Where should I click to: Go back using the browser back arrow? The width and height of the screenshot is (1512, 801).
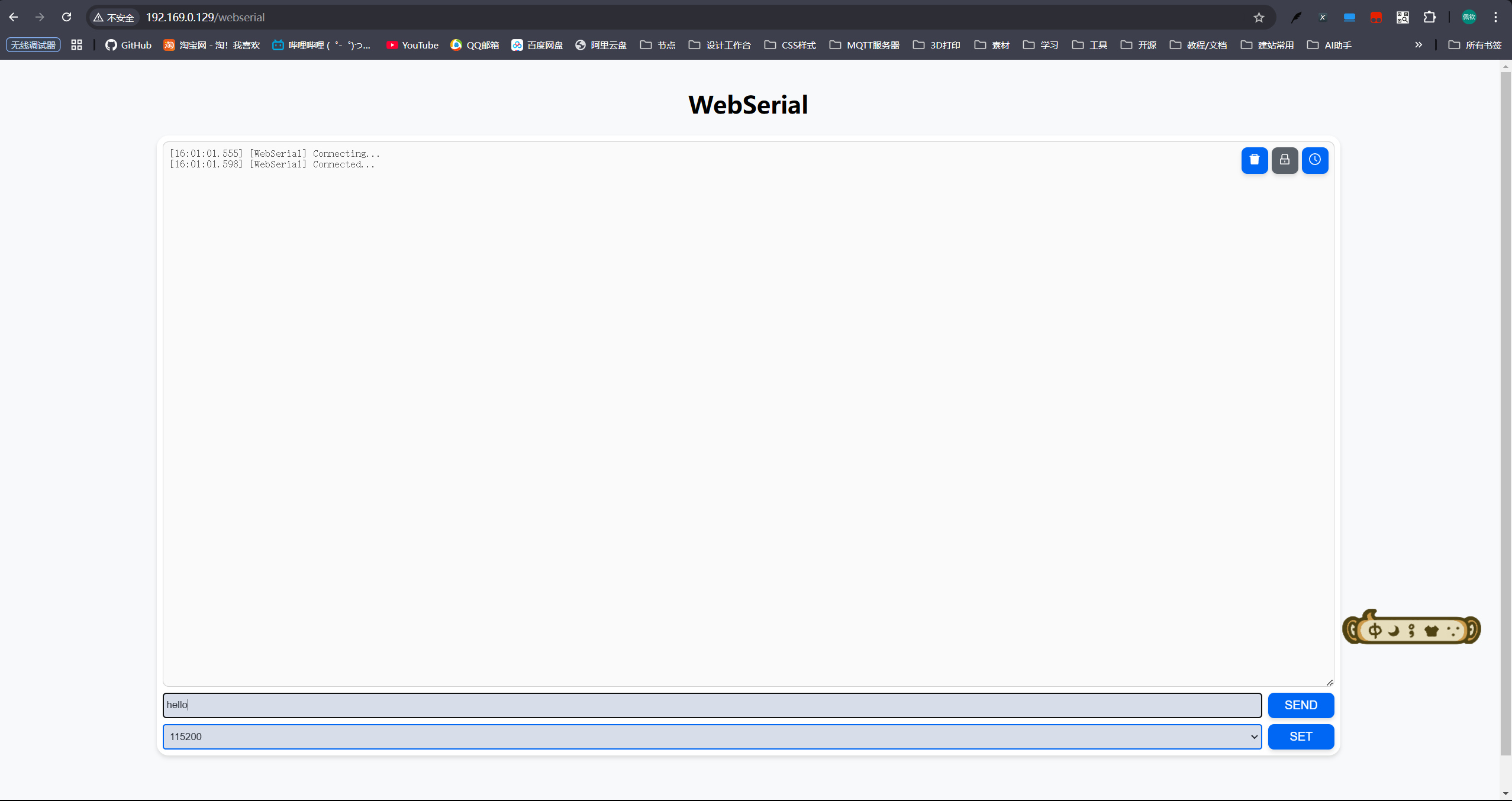point(14,17)
